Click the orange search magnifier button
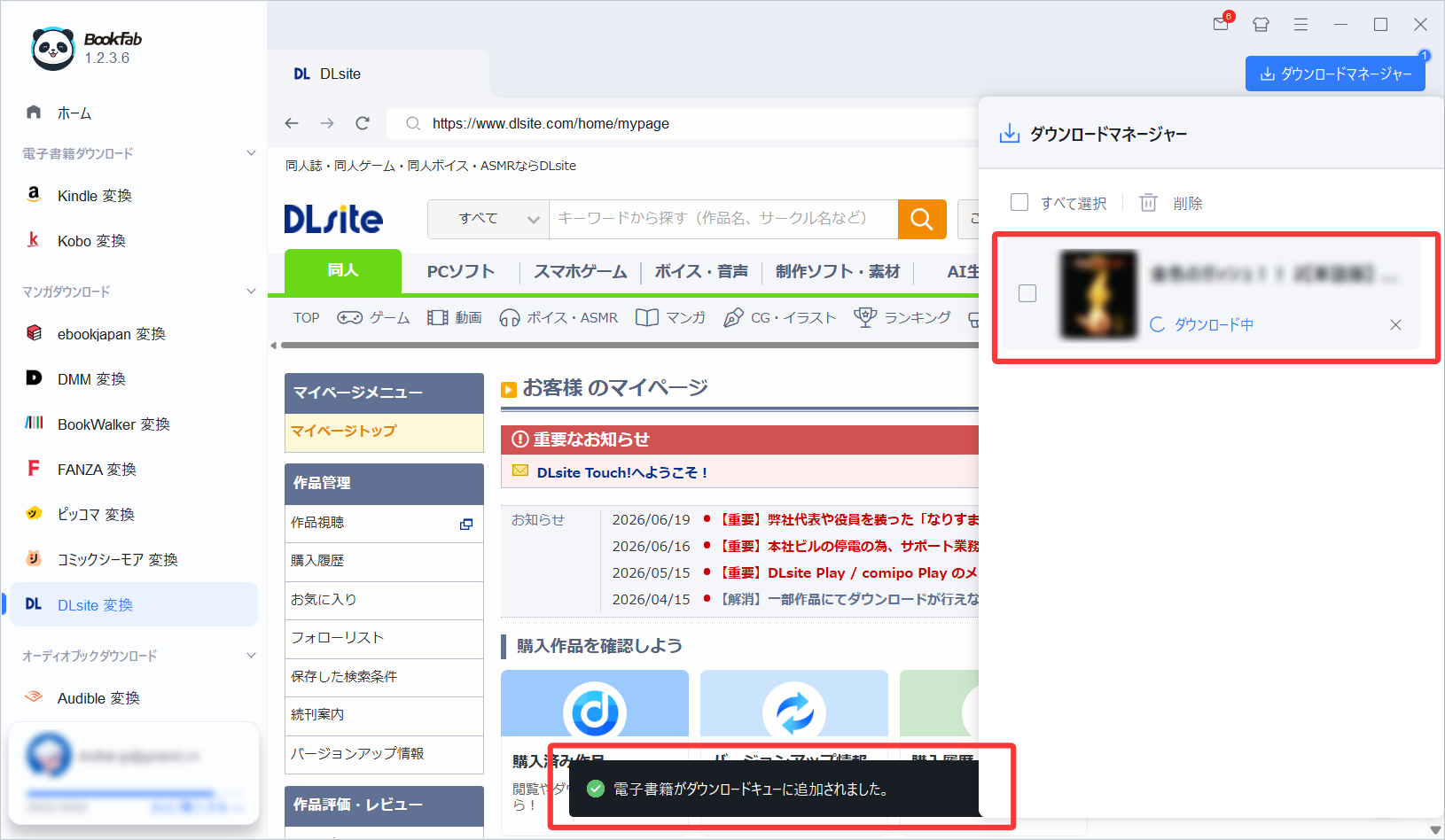 922,219
